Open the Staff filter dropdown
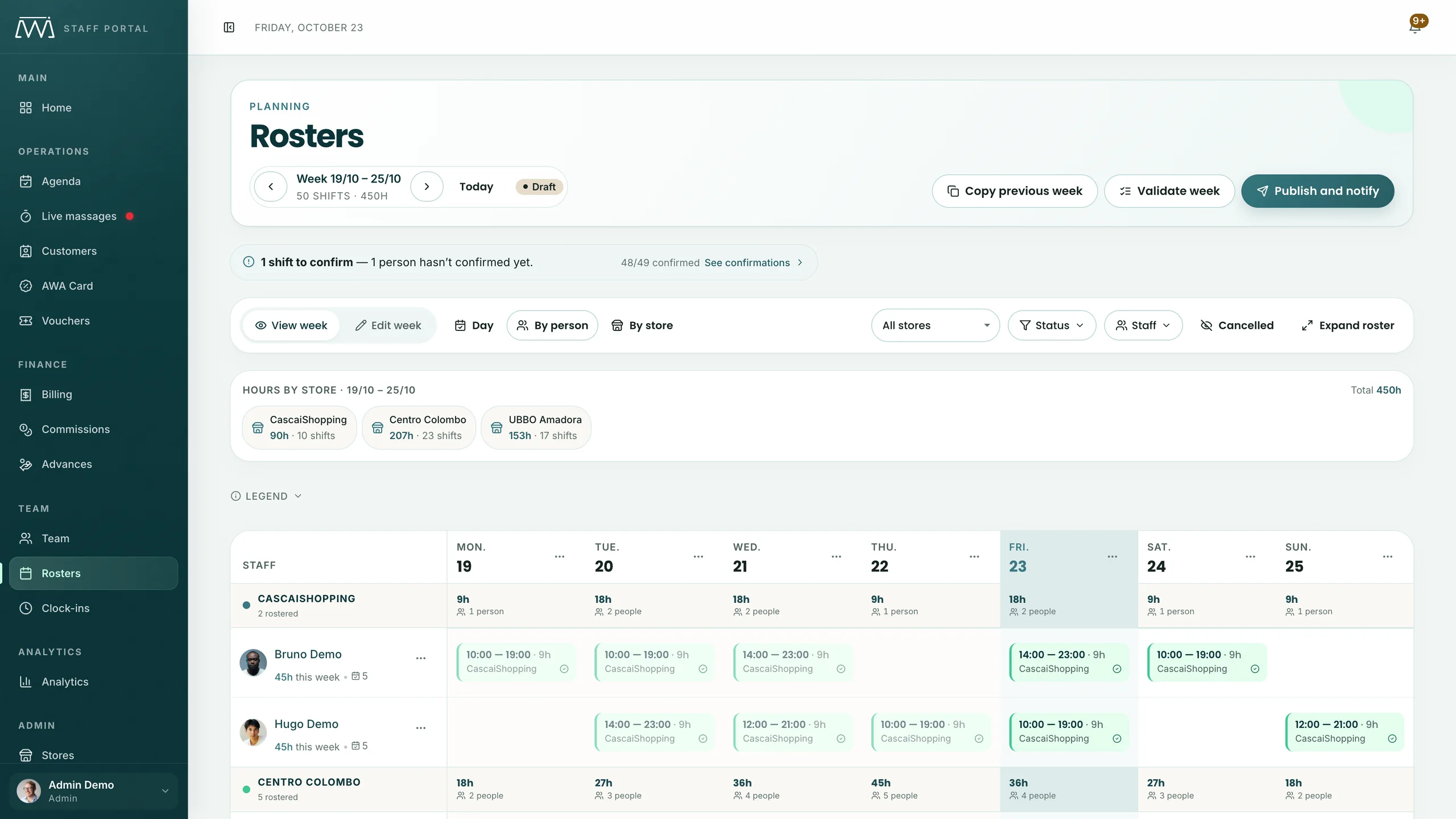The width and height of the screenshot is (1456, 819). point(1143,325)
